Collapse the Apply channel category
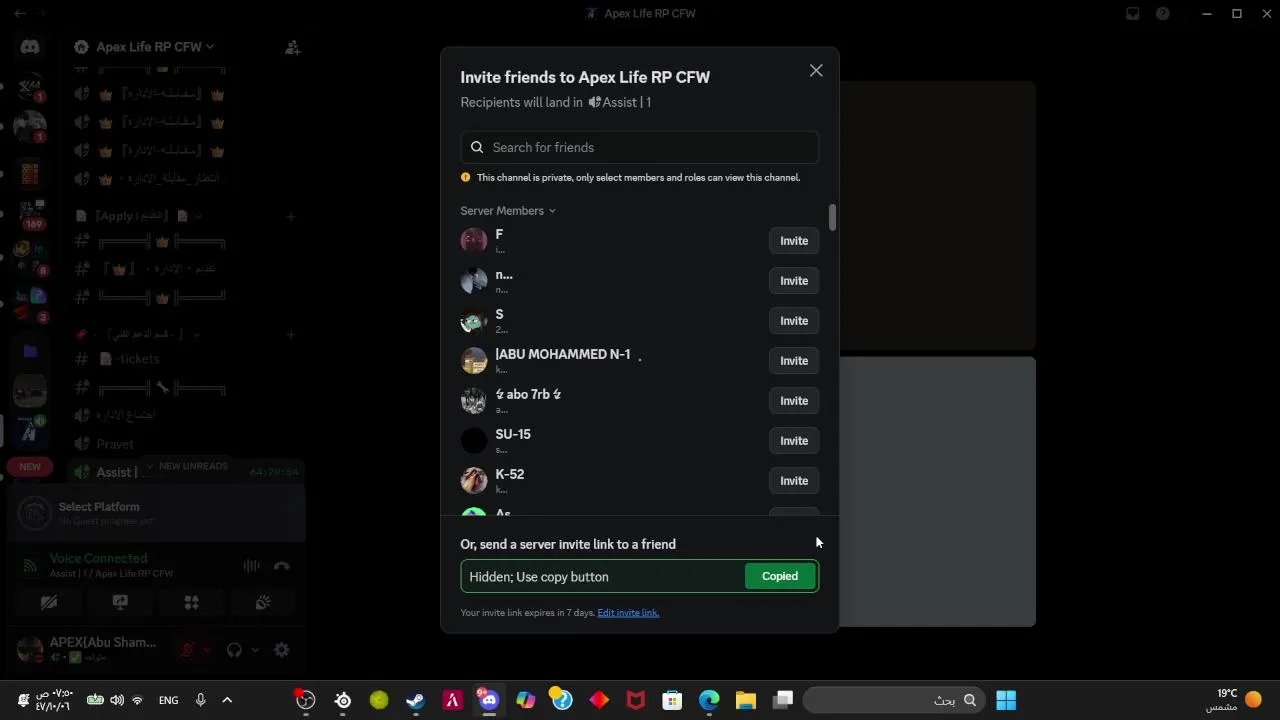The height and width of the screenshot is (720, 1280). point(140,216)
